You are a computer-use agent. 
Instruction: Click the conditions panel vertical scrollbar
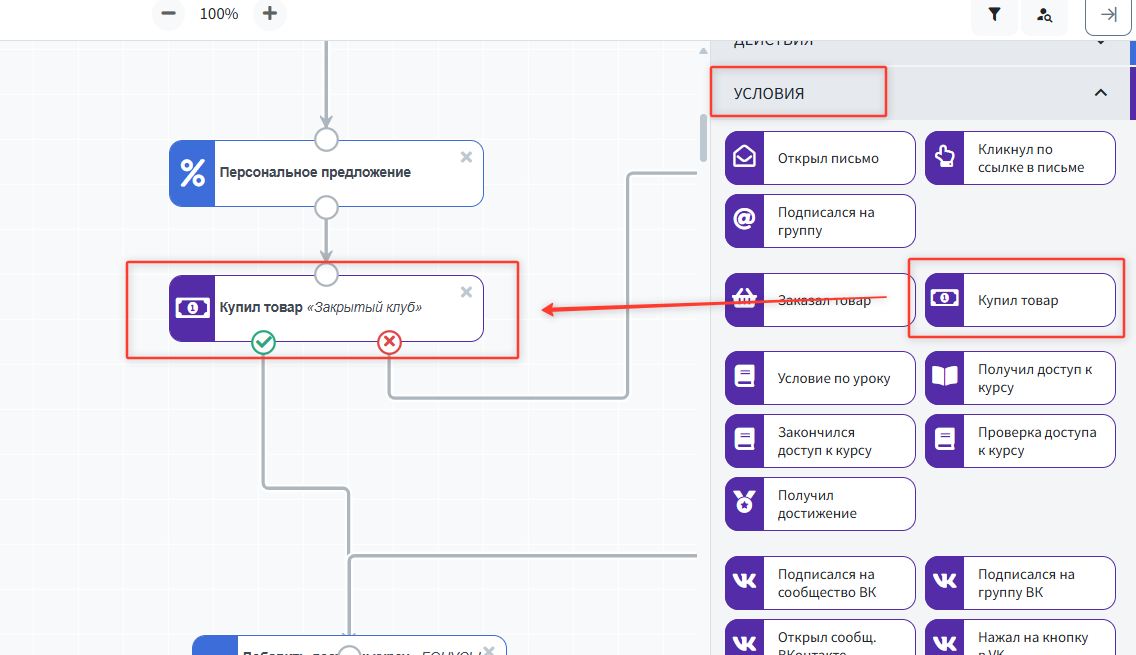pyautogui.click(x=703, y=138)
